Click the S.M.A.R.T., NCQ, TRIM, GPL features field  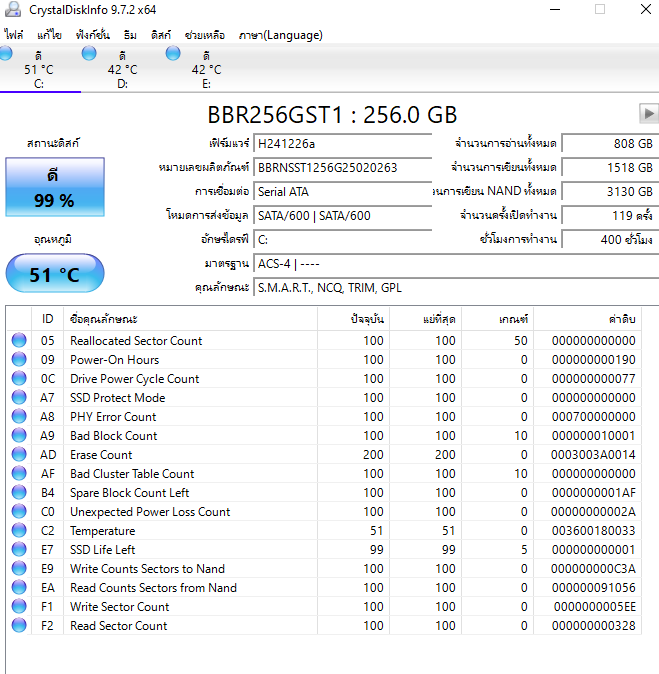(x=456, y=288)
